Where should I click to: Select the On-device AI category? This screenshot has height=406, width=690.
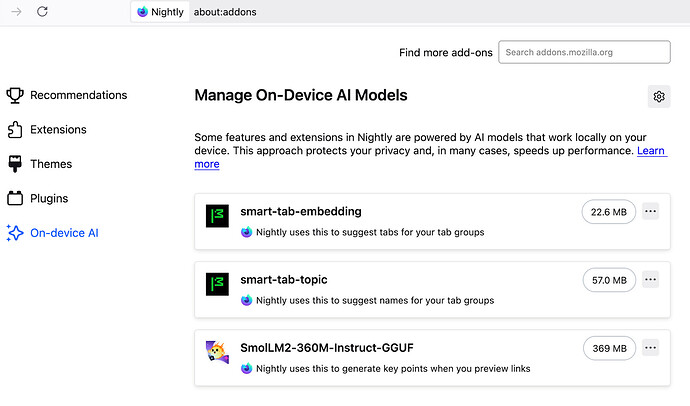pyautogui.click(x=53, y=233)
